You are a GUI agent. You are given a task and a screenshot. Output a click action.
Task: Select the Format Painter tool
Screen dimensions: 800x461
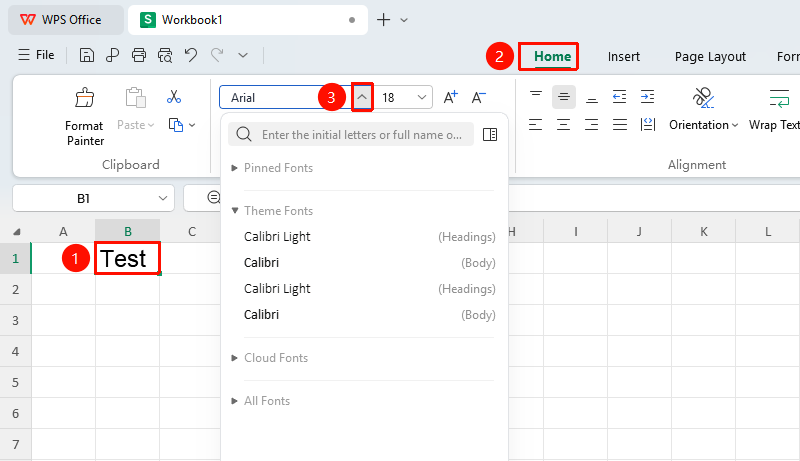[x=85, y=117]
